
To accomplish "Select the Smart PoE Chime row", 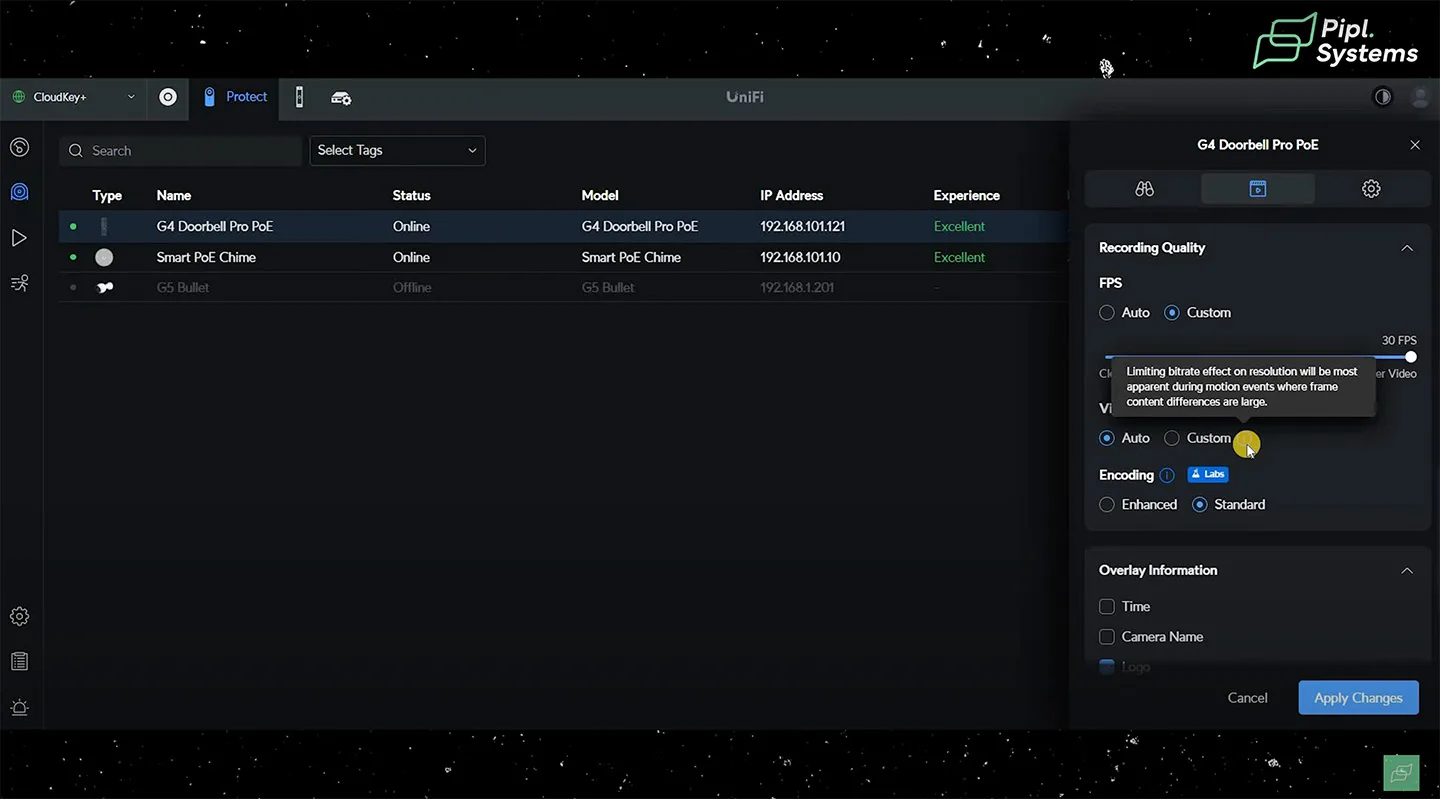I will click(563, 258).
